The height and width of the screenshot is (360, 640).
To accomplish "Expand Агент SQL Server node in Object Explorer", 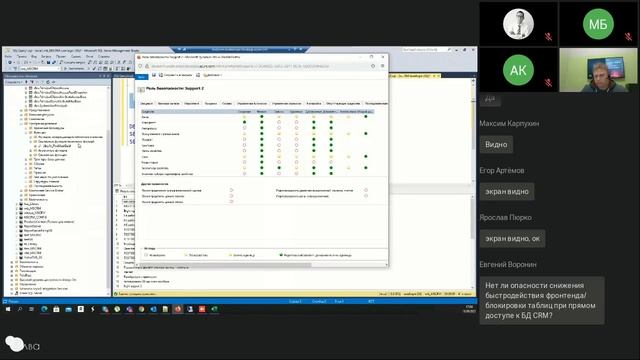I will coord(11,293).
